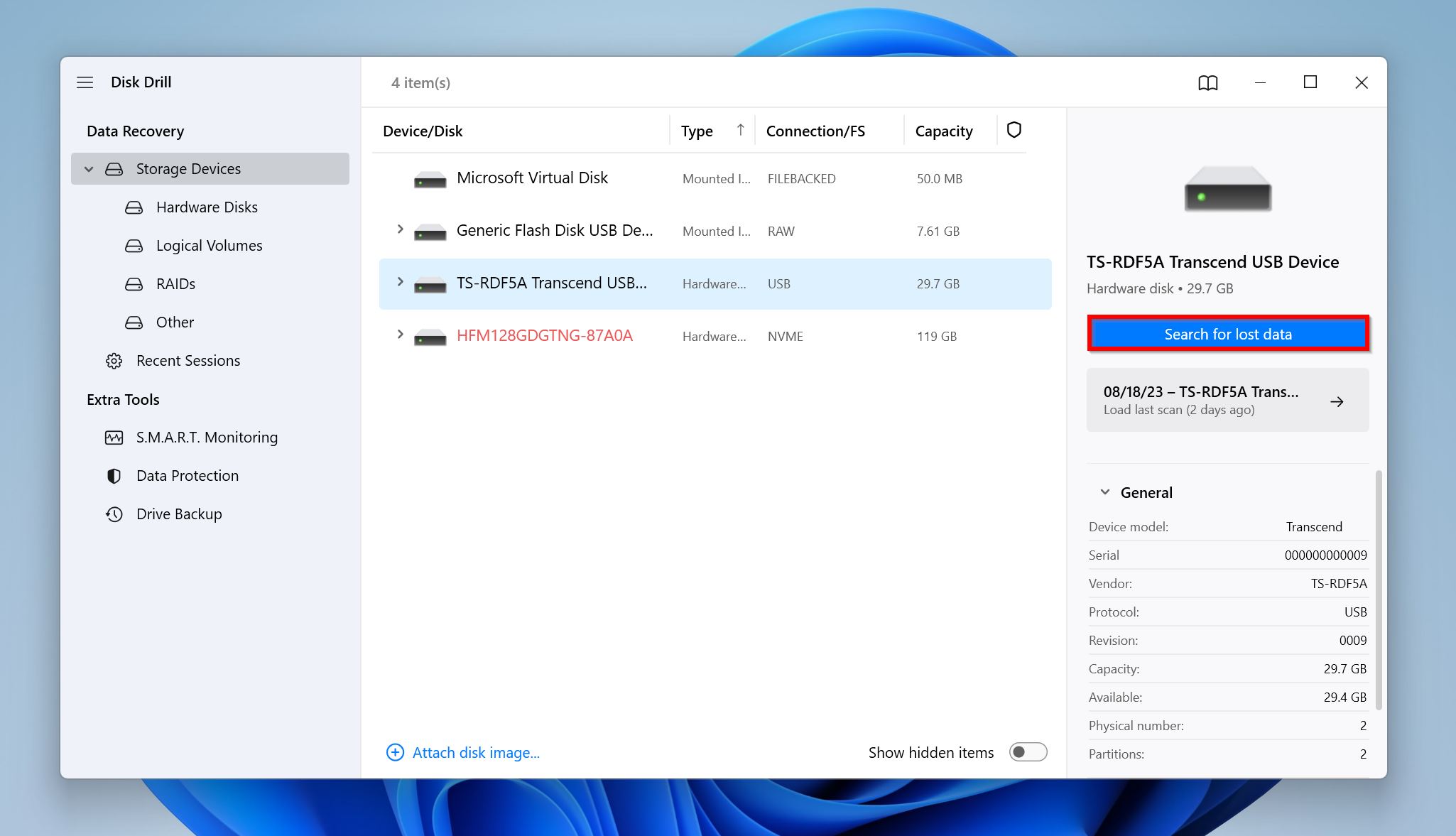Click the S.M.A.R.T. Monitoring icon
Screen dimensions: 1456x836
(x=116, y=436)
